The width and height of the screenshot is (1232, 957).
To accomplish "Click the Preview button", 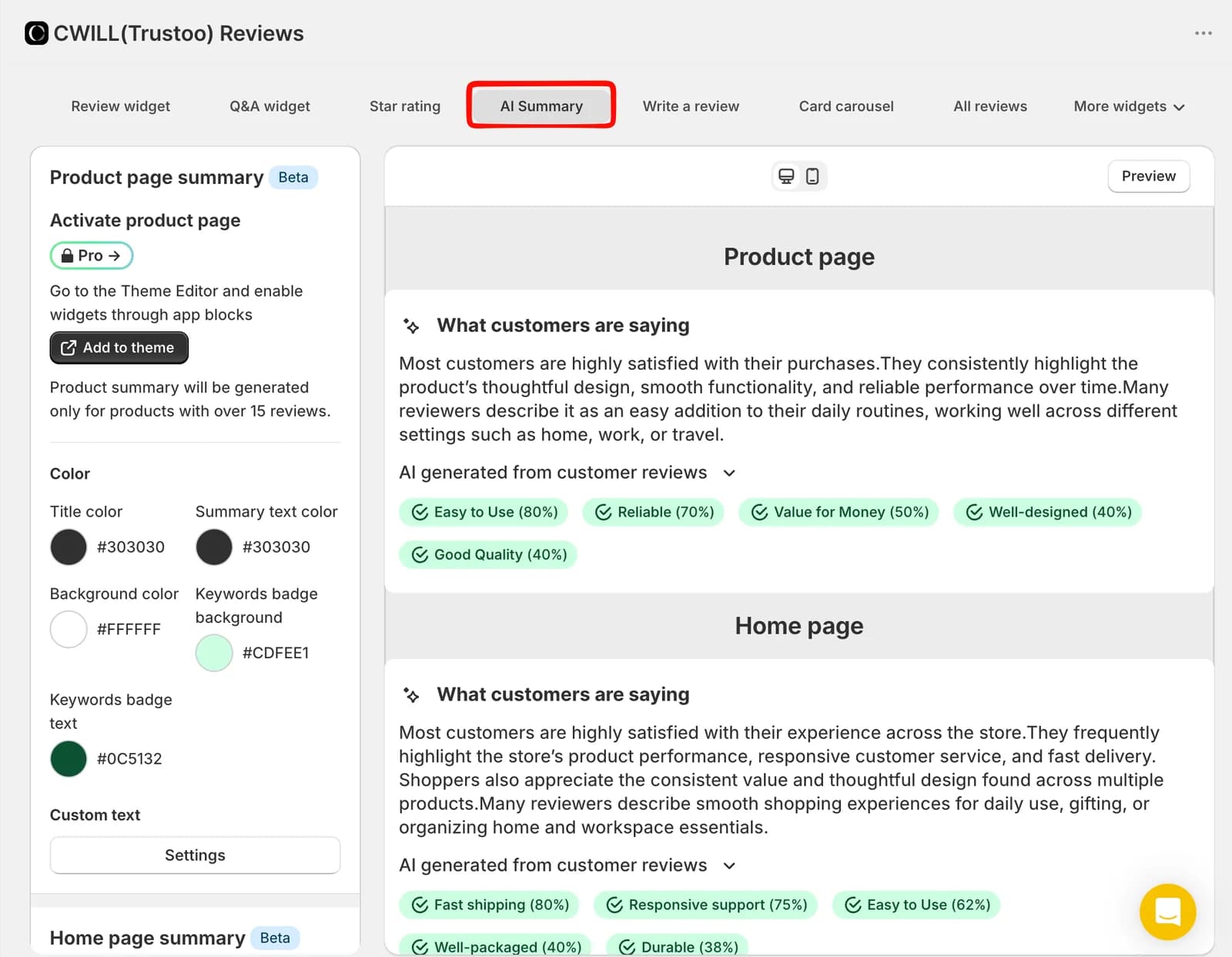I will click(1148, 176).
